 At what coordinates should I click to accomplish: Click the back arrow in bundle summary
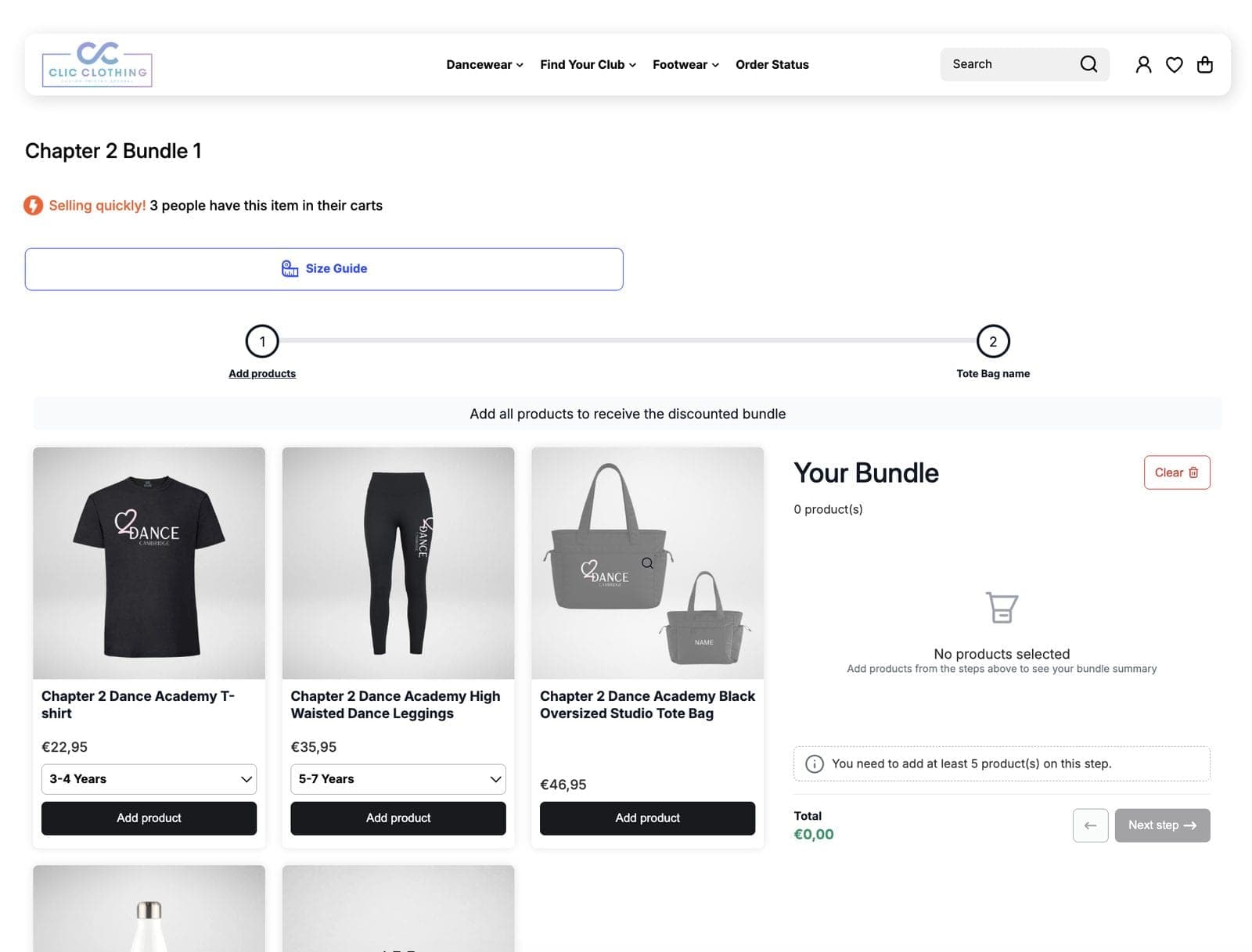tap(1090, 825)
